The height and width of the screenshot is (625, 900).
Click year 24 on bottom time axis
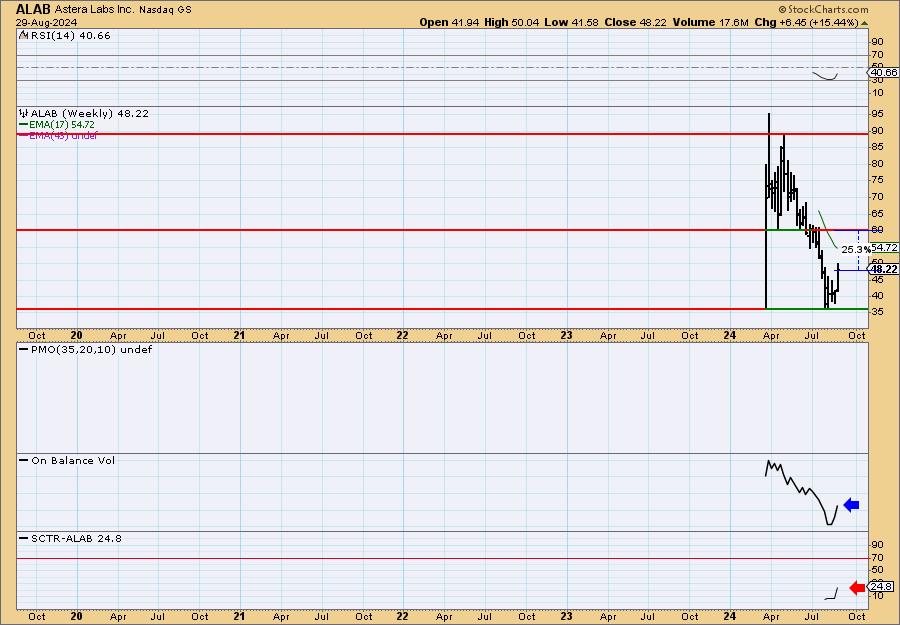click(x=730, y=616)
